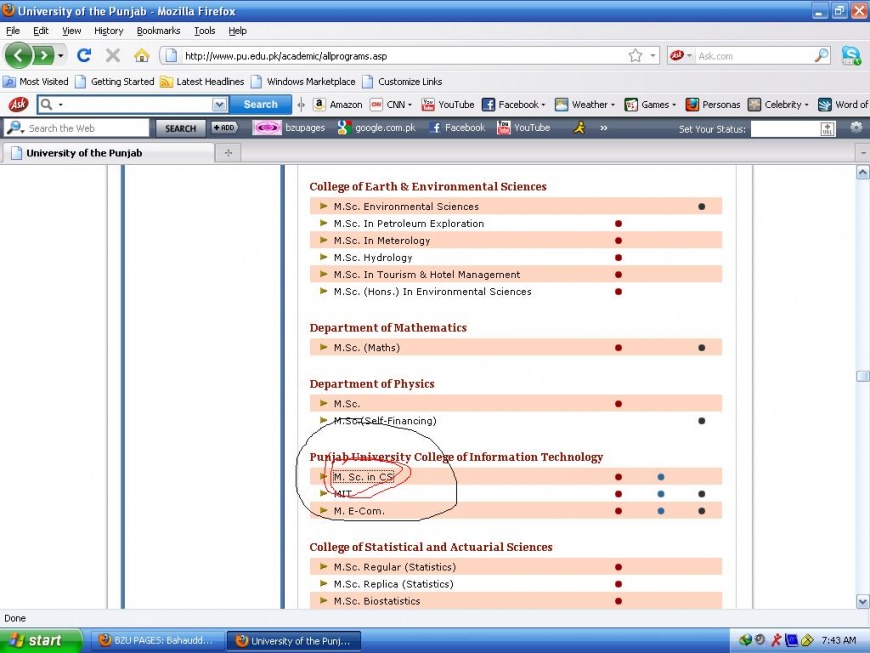Click the Stop loading icon
The width and height of the screenshot is (870, 653).
[113, 56]
